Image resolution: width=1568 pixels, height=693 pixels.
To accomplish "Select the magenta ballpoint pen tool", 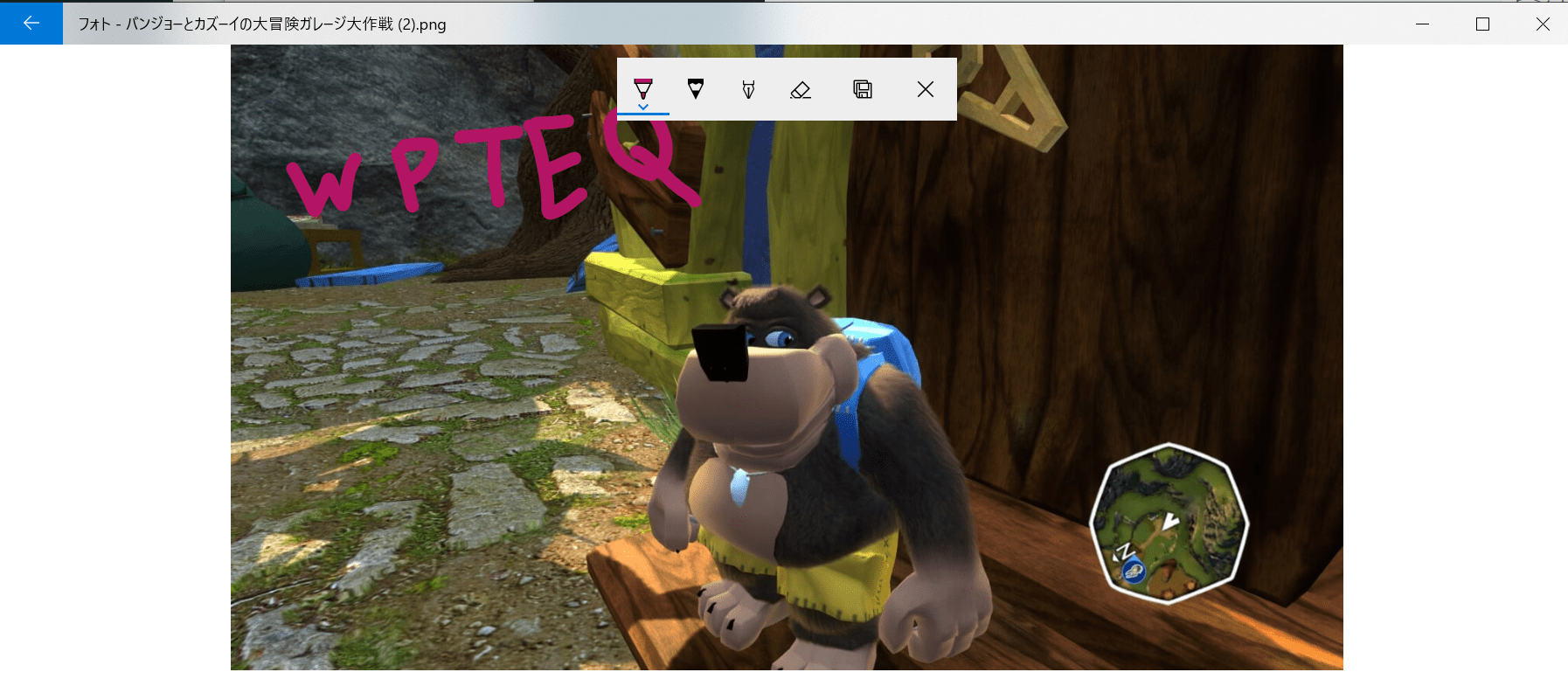I will point(643,88).
